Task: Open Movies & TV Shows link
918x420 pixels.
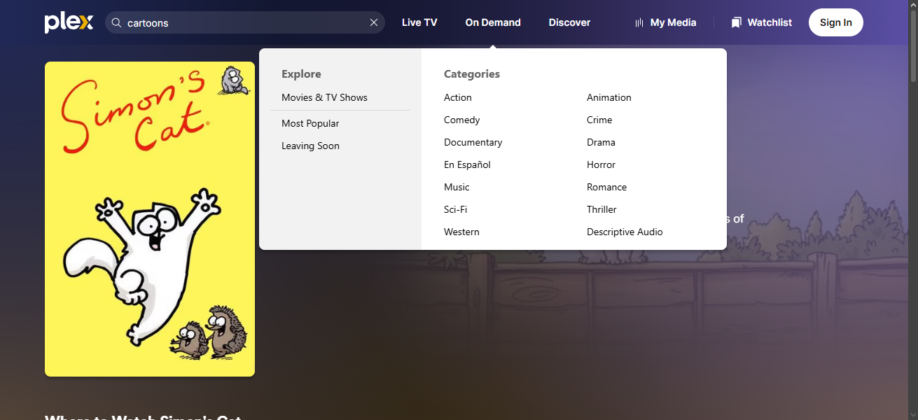Action: click(324, 98)
